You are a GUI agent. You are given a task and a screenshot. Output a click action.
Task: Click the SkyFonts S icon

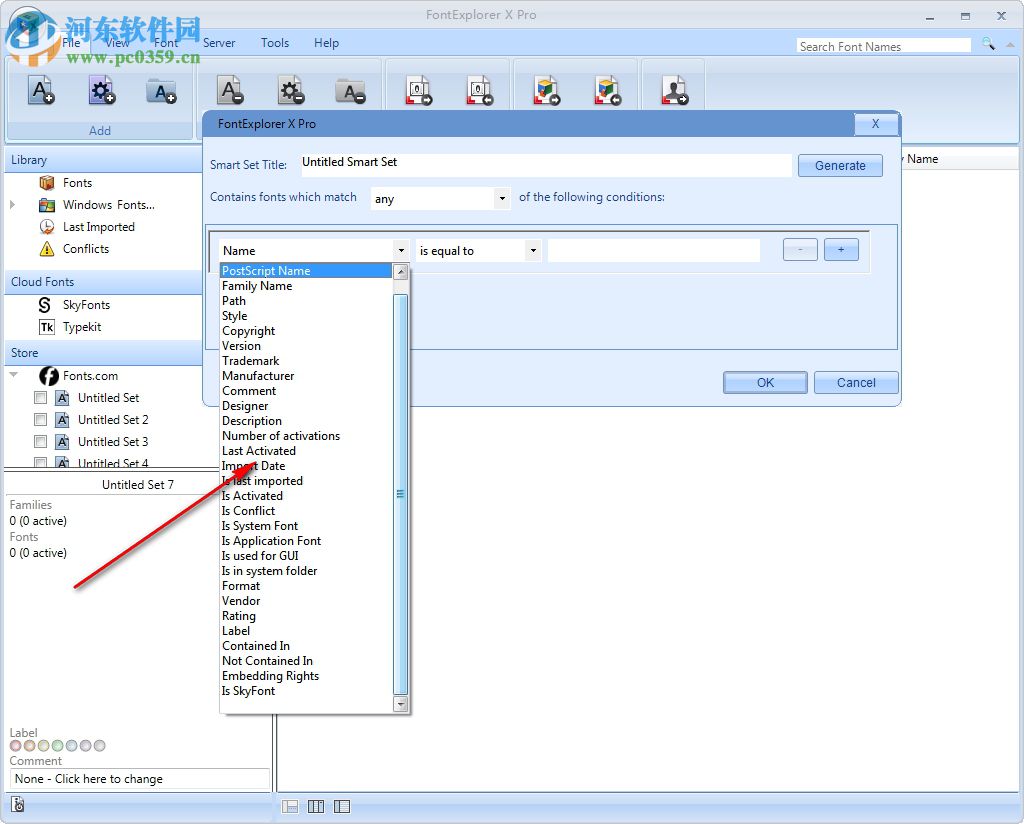click(44, 305)
